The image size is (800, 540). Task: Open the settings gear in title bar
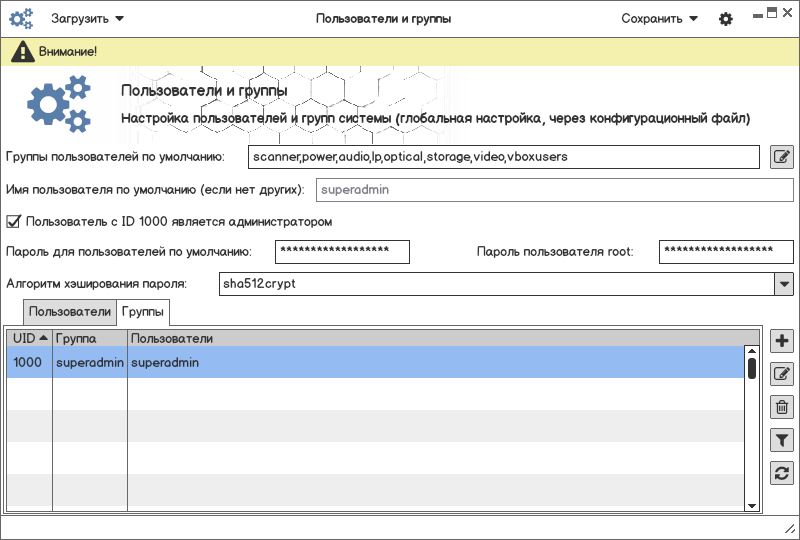tap(726, 19)
